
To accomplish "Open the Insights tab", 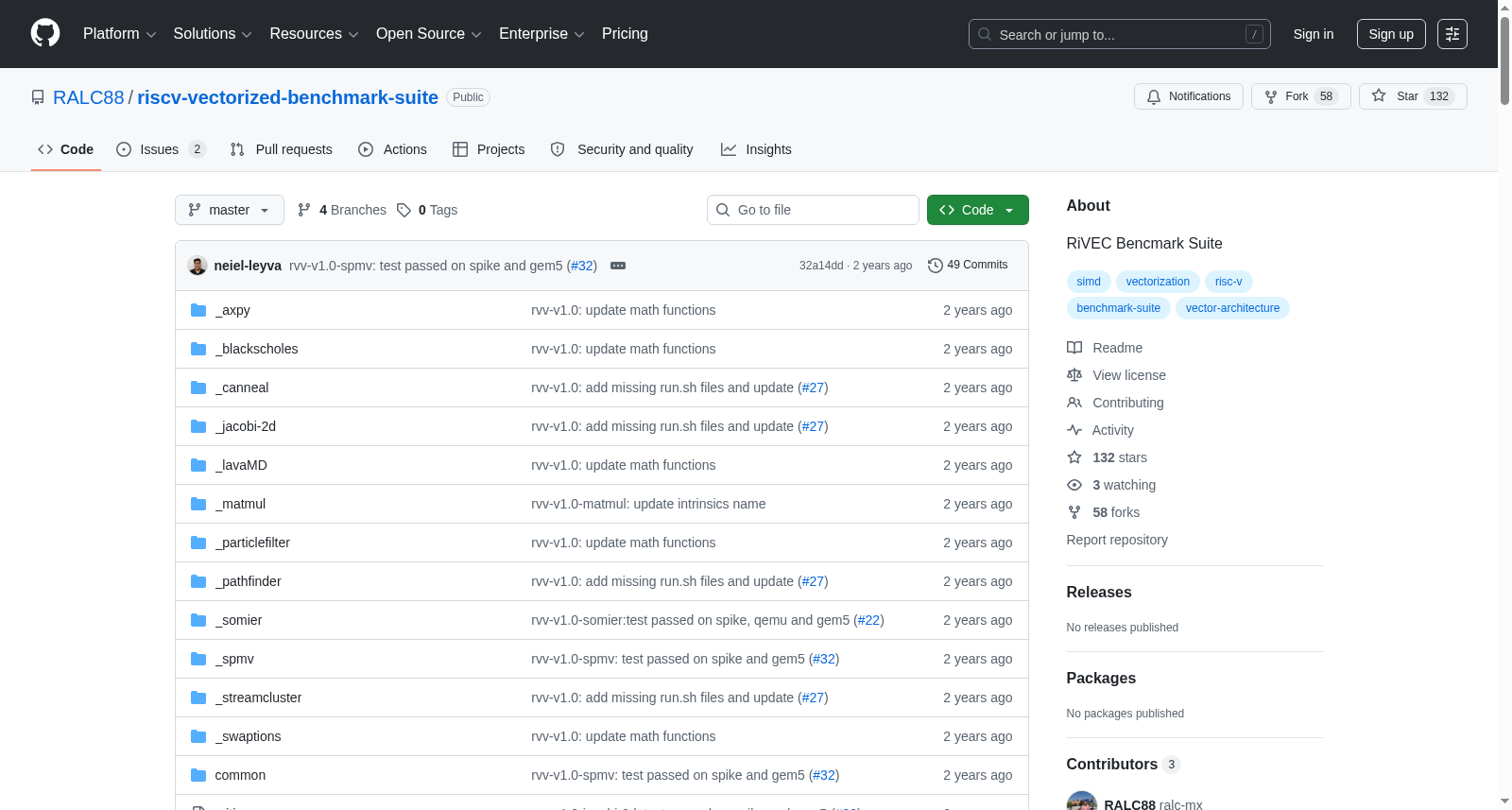I will [x=756, y=149].
